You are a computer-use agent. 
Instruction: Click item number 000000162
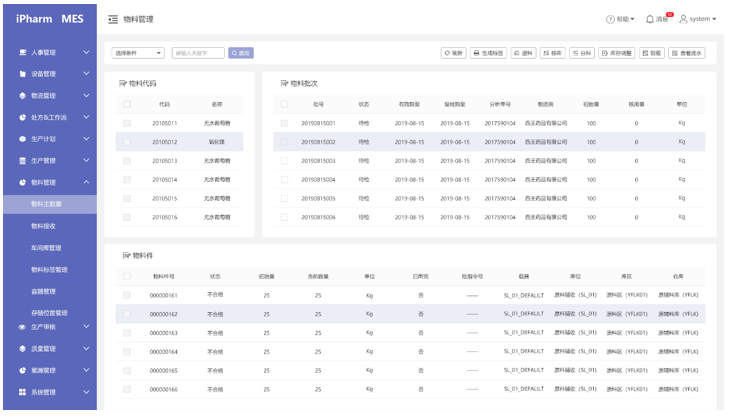pyautogui.click(x=164, y=314)
